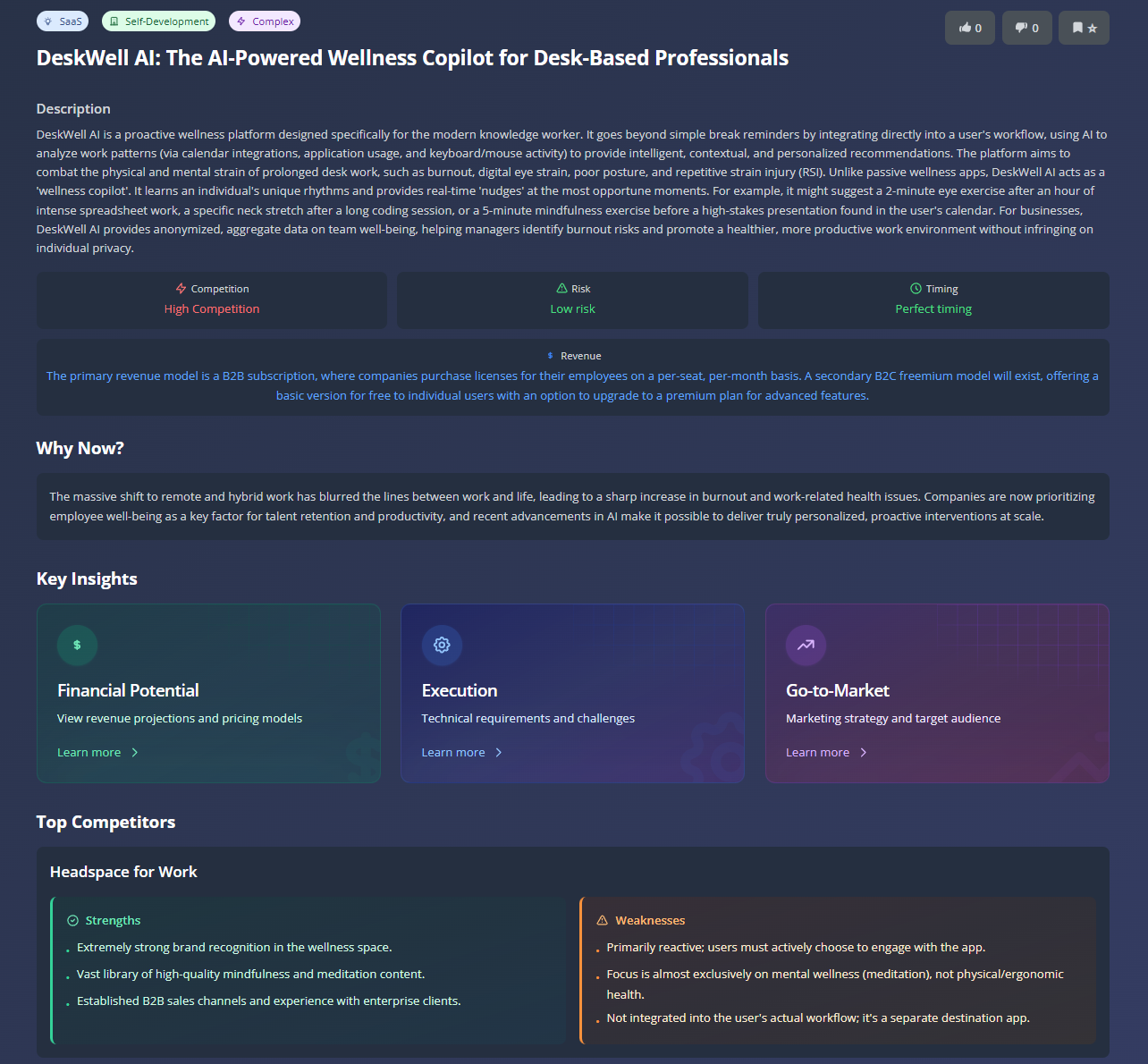Click the Perfect timing status text
This screenshot has height=1064, width=1148.
tap(933, 309)
